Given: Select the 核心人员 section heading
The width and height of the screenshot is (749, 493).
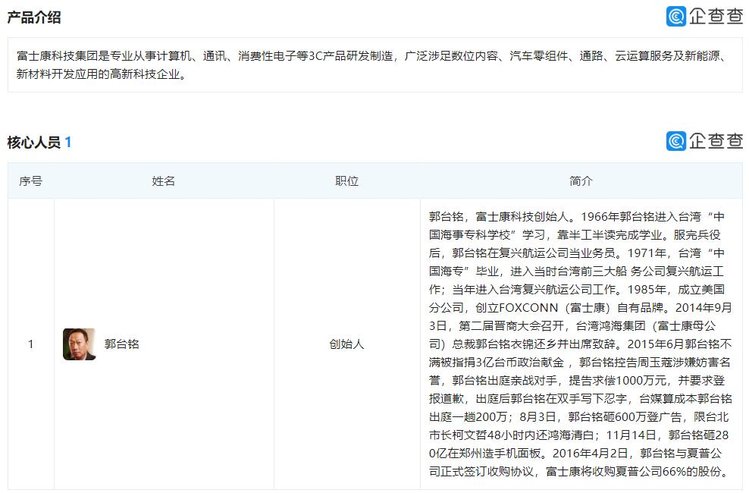Looking at the screenshot, I should tap(34, 142).
